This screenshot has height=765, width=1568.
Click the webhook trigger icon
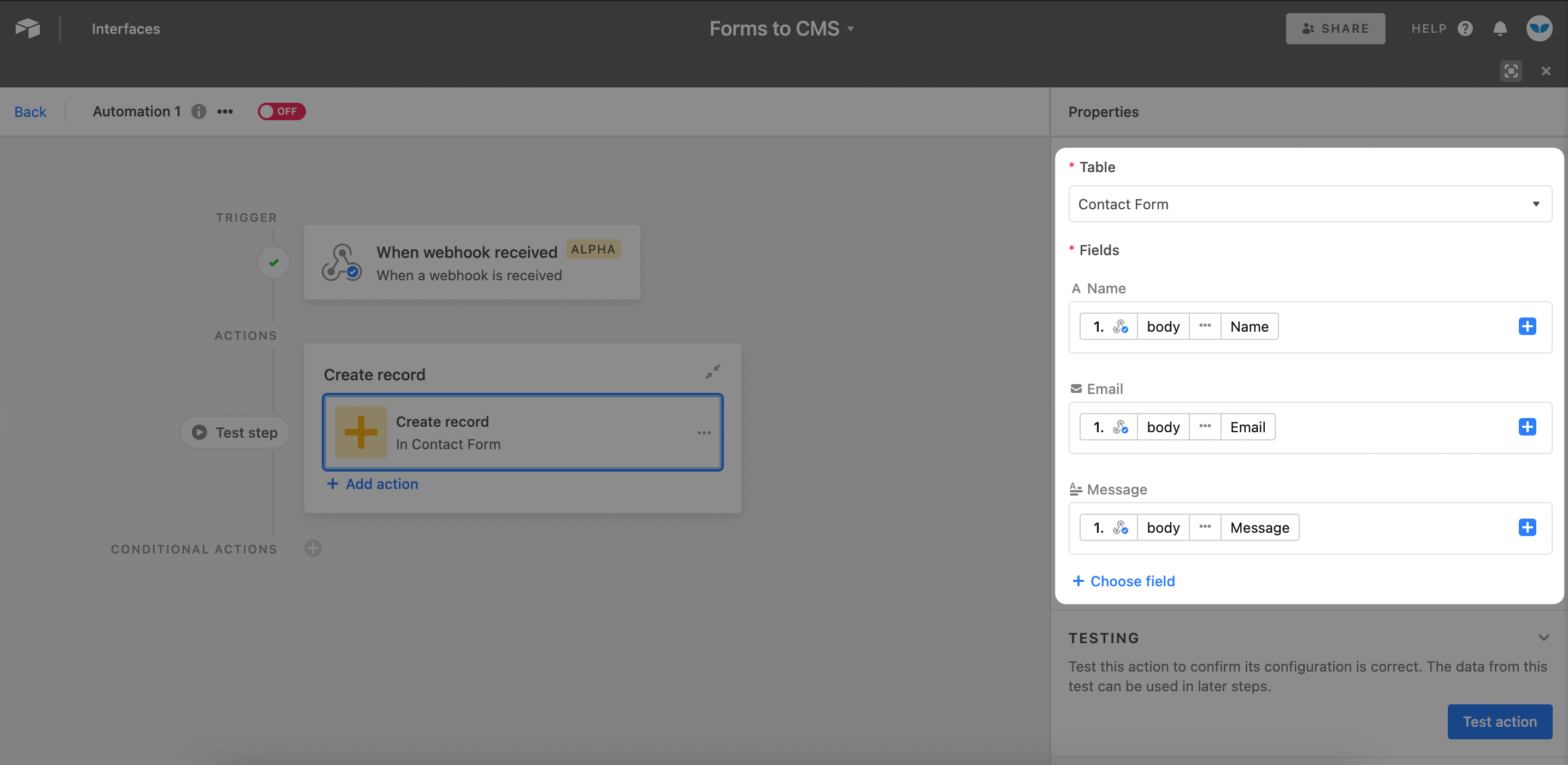[x=342, y=262]
